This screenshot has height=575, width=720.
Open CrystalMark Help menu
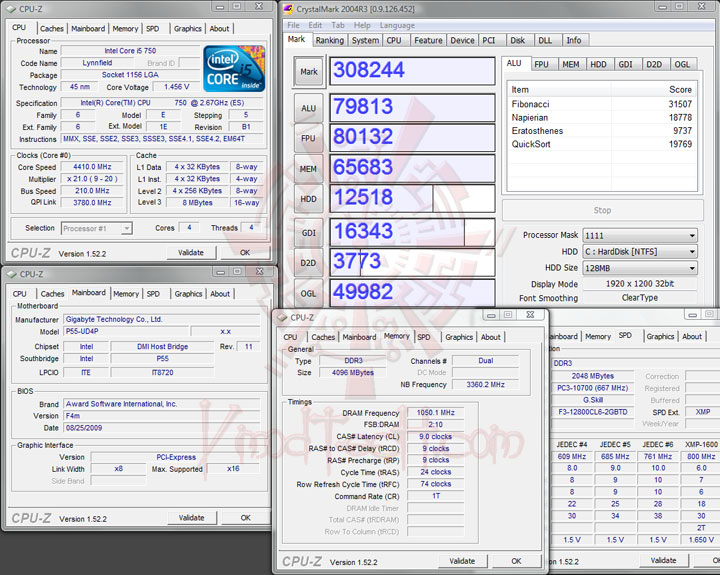[362, 25]
